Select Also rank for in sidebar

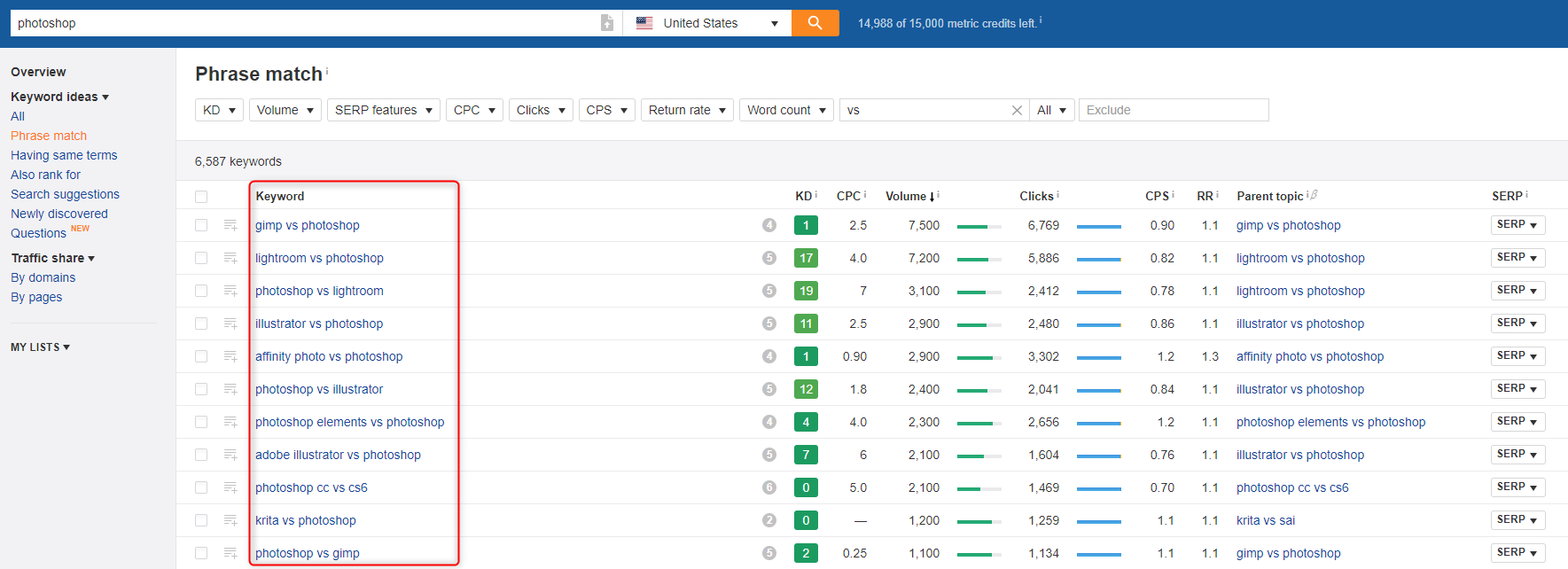[x=45, y=175]
